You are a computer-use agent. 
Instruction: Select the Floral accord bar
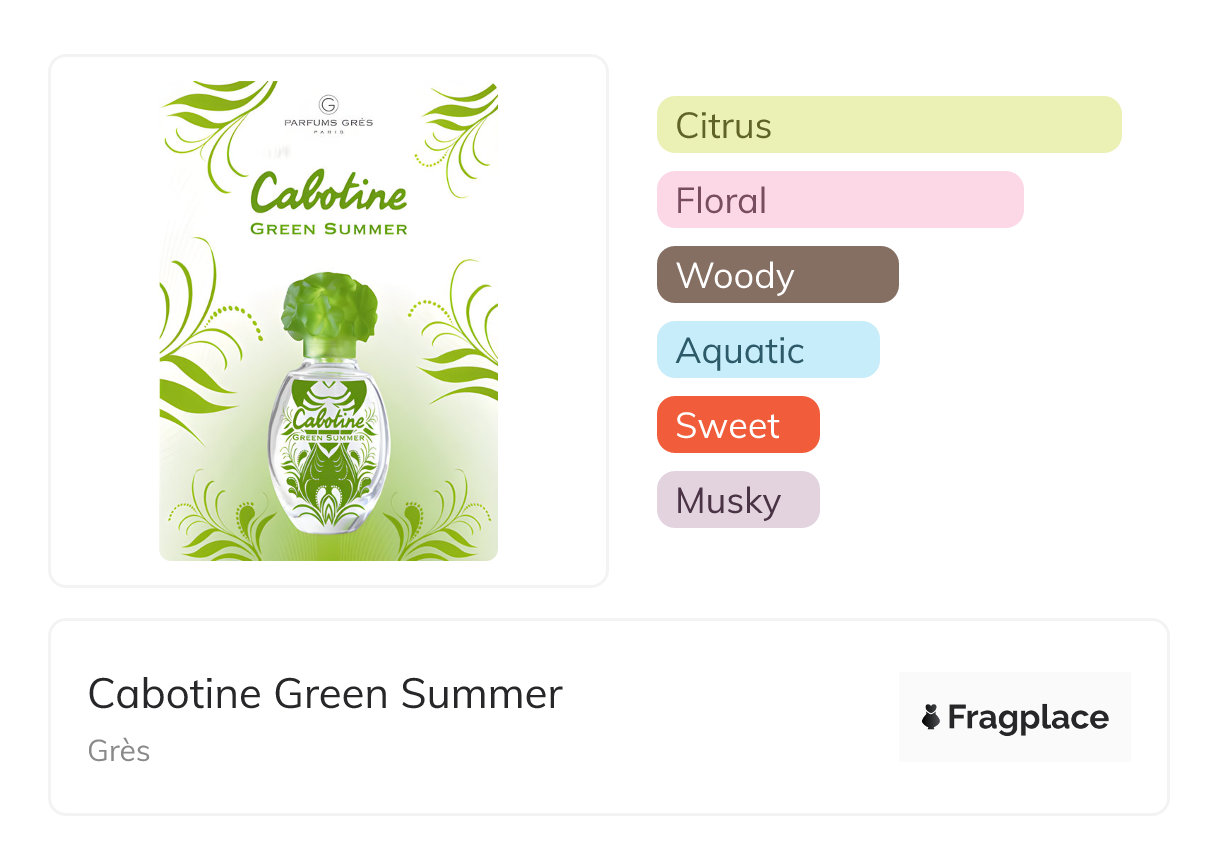tap(840, 200)
